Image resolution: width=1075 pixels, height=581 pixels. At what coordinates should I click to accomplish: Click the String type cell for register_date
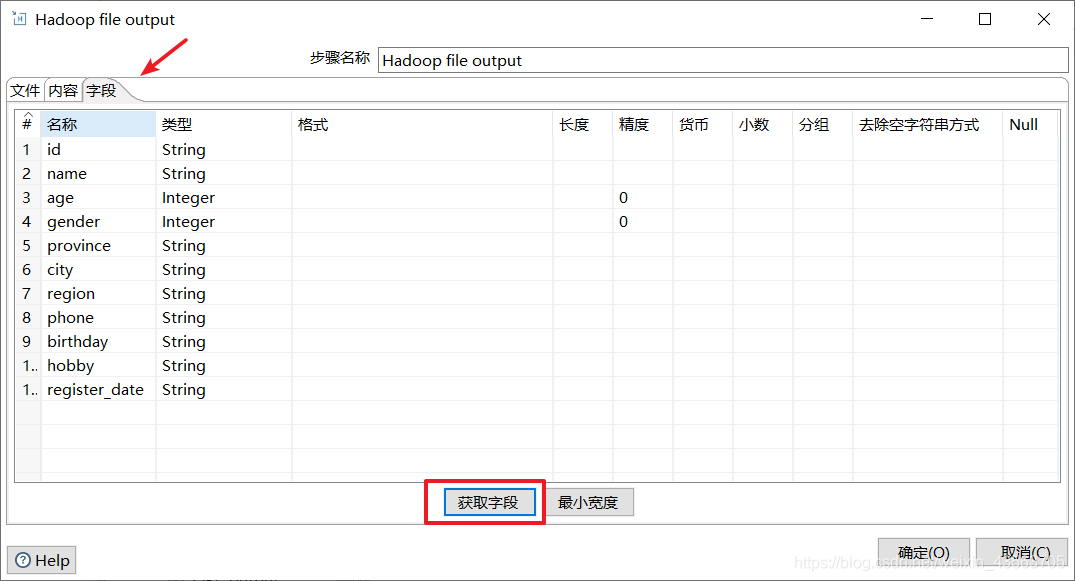click(224, 390)
